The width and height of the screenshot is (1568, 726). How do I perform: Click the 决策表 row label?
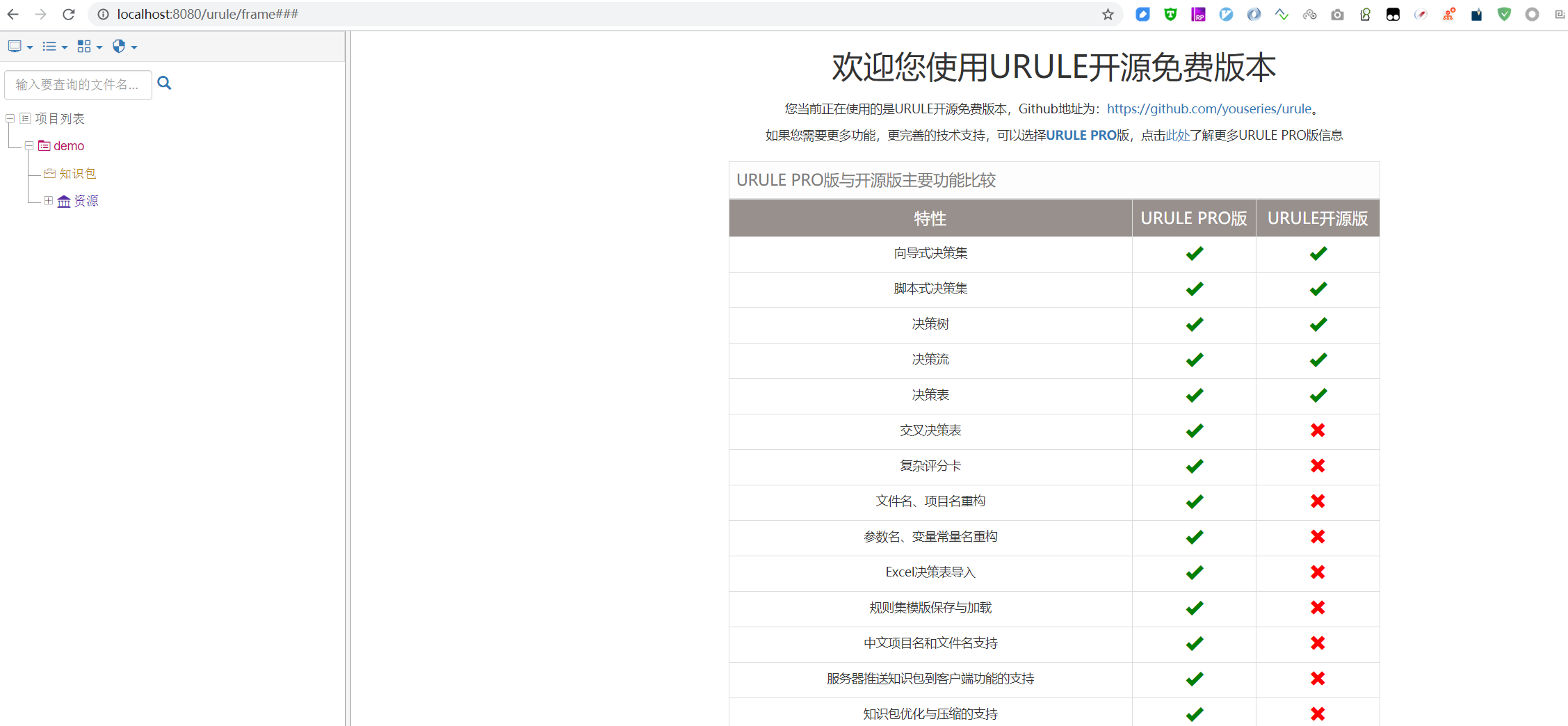tap(930, 395)
